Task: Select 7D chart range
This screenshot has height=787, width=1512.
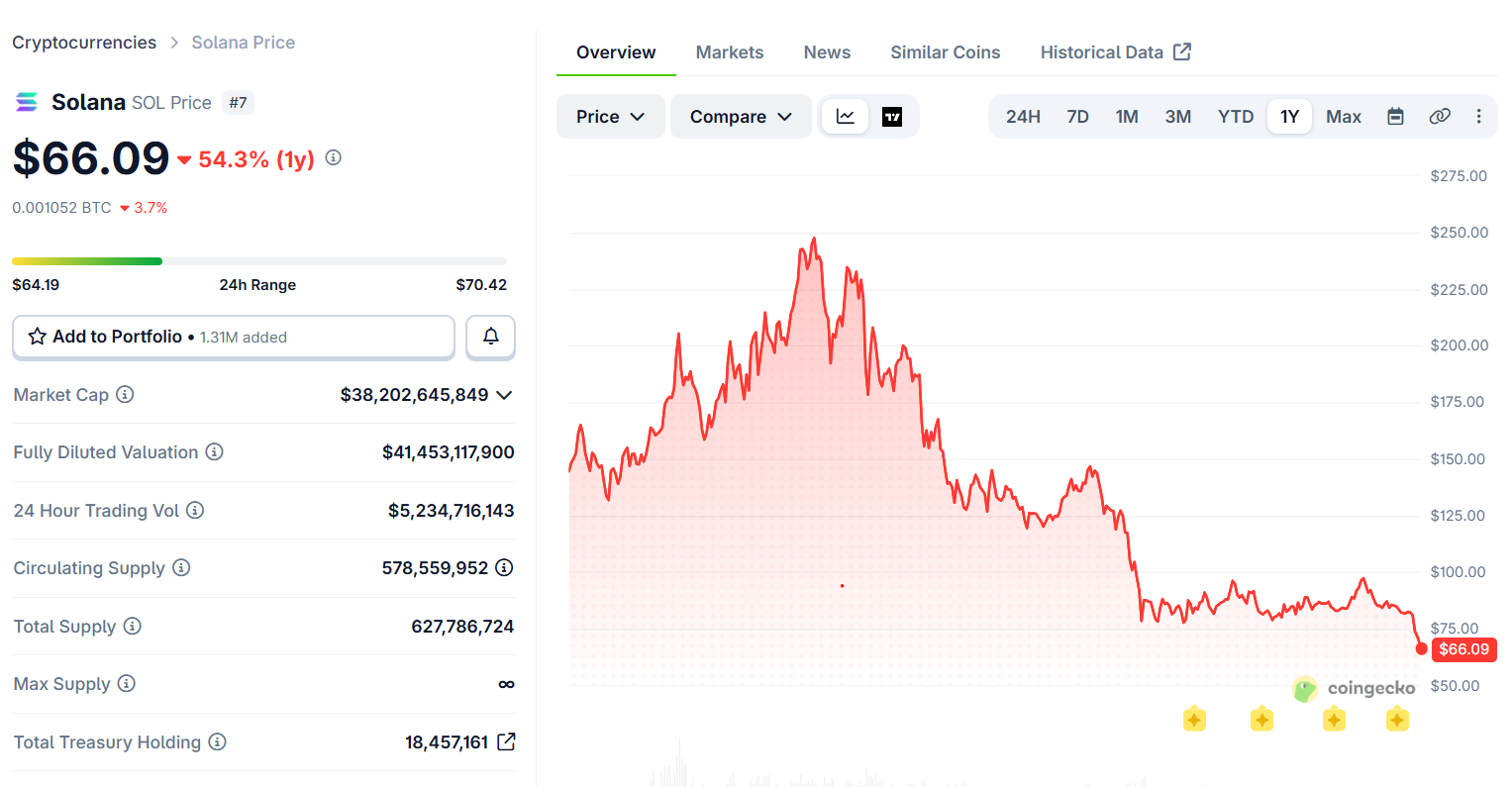Action: [1077, 117]
